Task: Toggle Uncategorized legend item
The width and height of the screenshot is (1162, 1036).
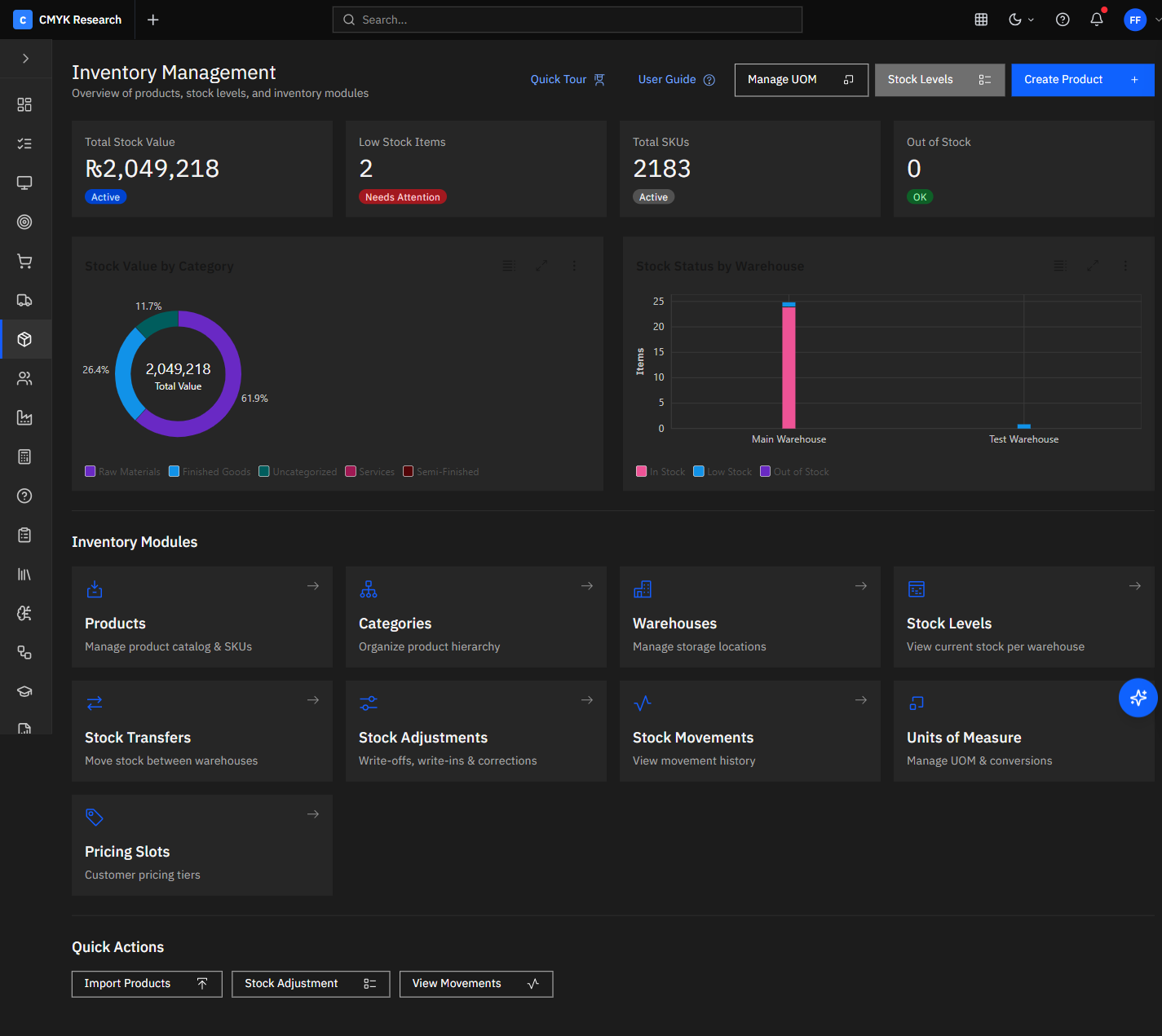Action: pyautogui.click(x=298, y=472)
